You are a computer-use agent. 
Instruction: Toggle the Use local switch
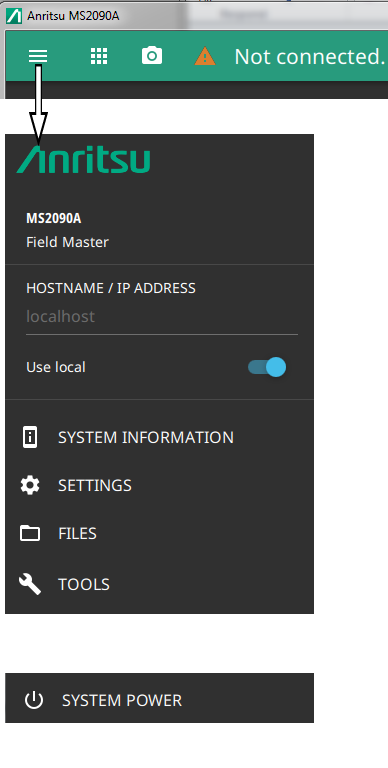[267, 367]
